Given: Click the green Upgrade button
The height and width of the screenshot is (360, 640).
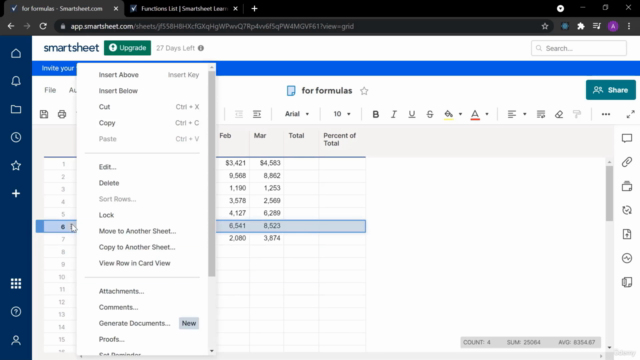Looking at the screenshot, I should (x=127, y=48).
